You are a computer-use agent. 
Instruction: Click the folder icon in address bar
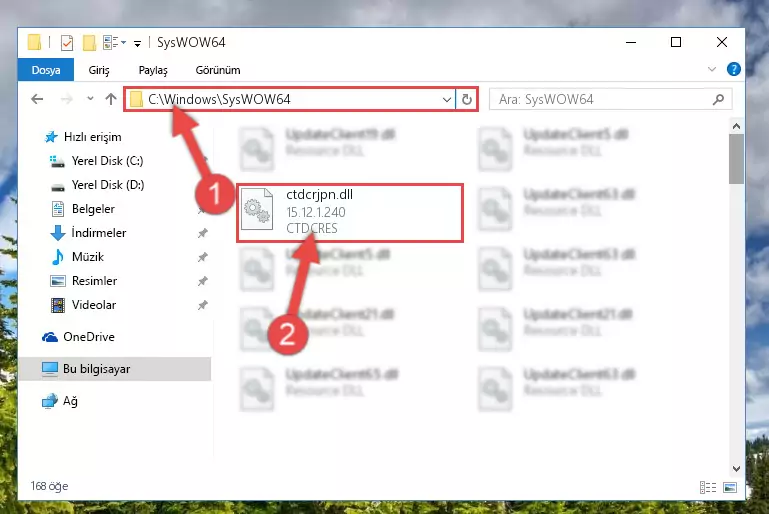[x=136, y=100]
